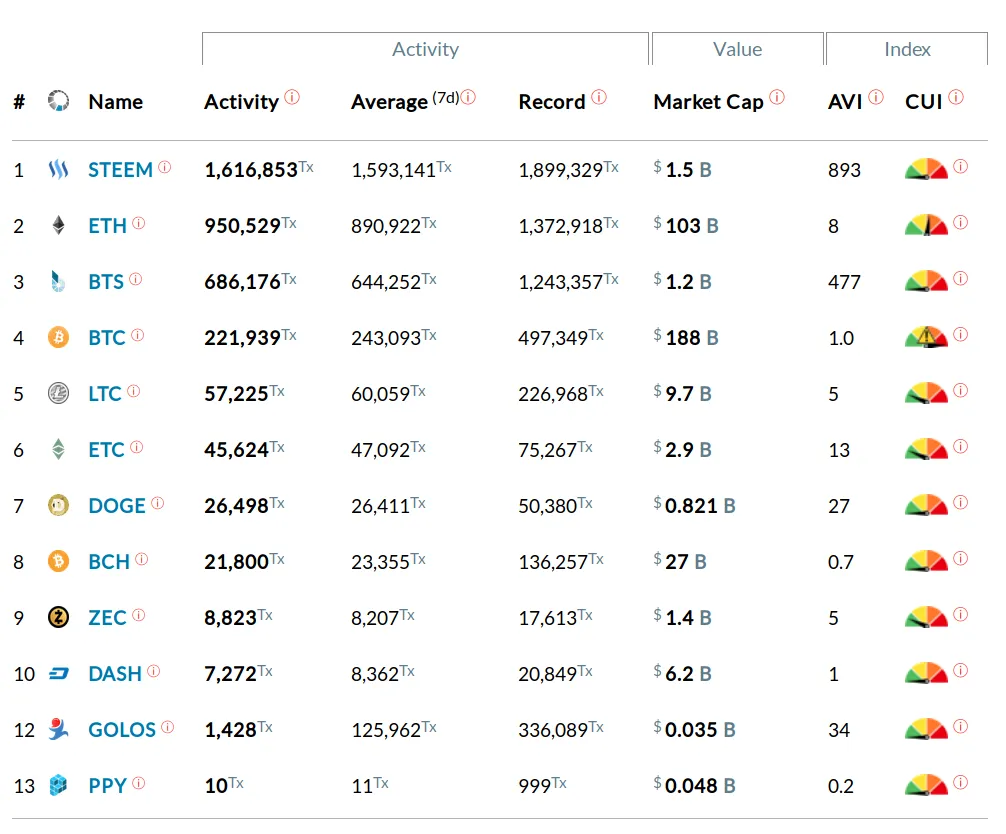
Task: Open the DOGE coin link
Action: coord(117,506)
